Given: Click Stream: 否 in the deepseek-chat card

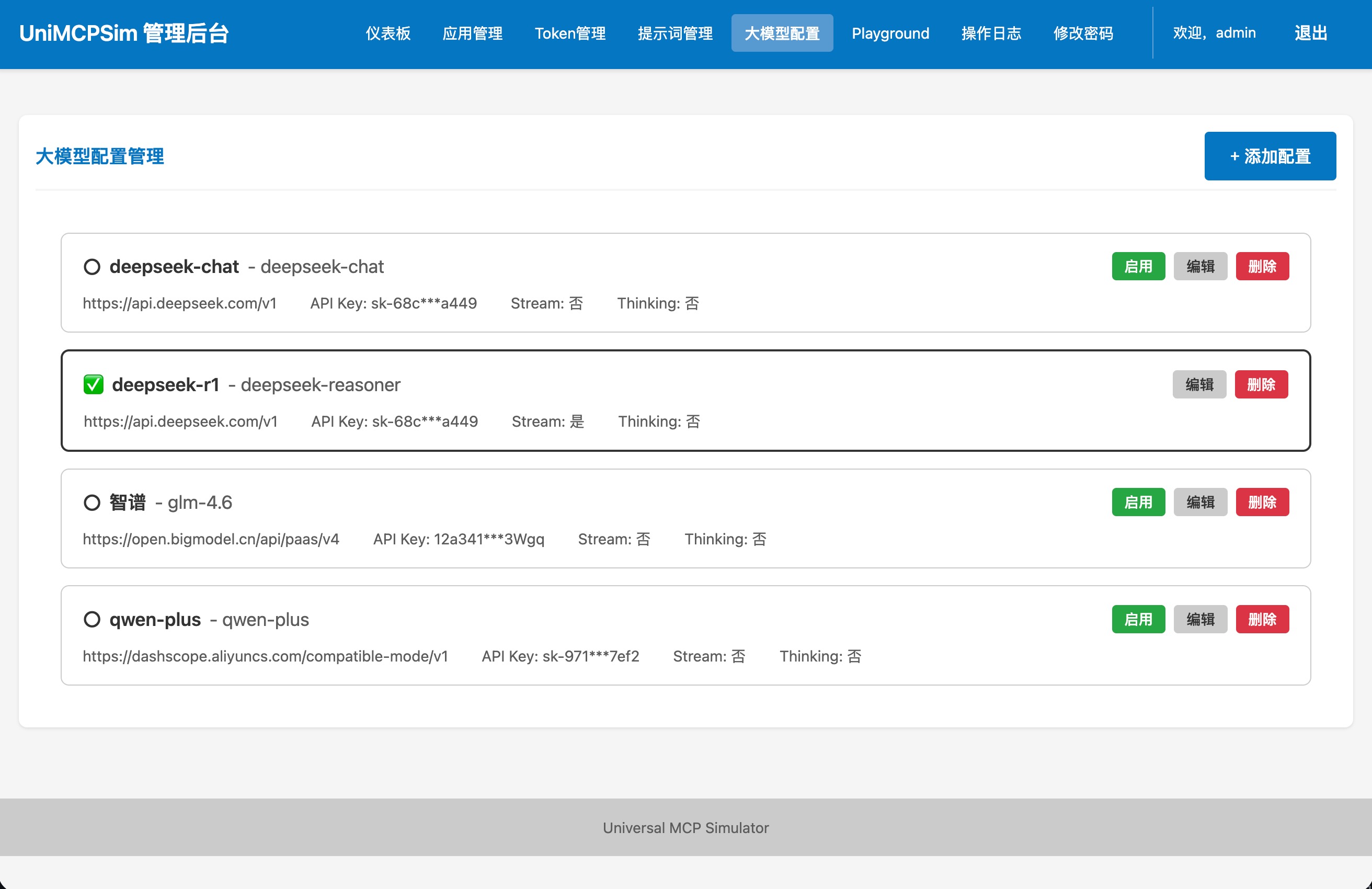Looking at the screenshot, I should tap(547, 303).
